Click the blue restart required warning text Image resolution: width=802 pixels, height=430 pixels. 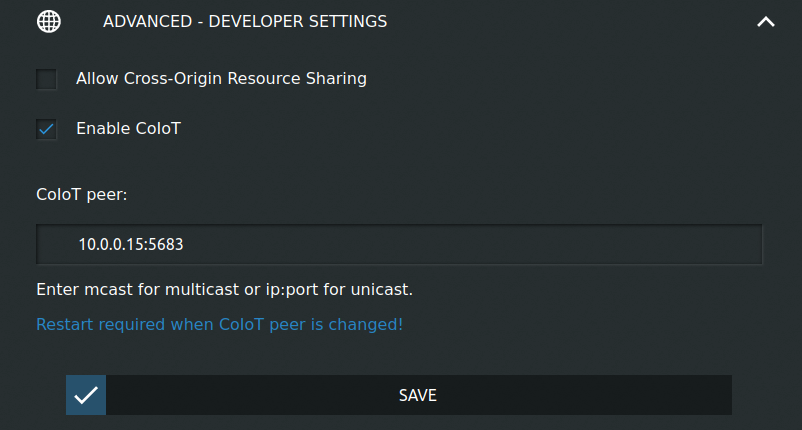tap(219, 325)
